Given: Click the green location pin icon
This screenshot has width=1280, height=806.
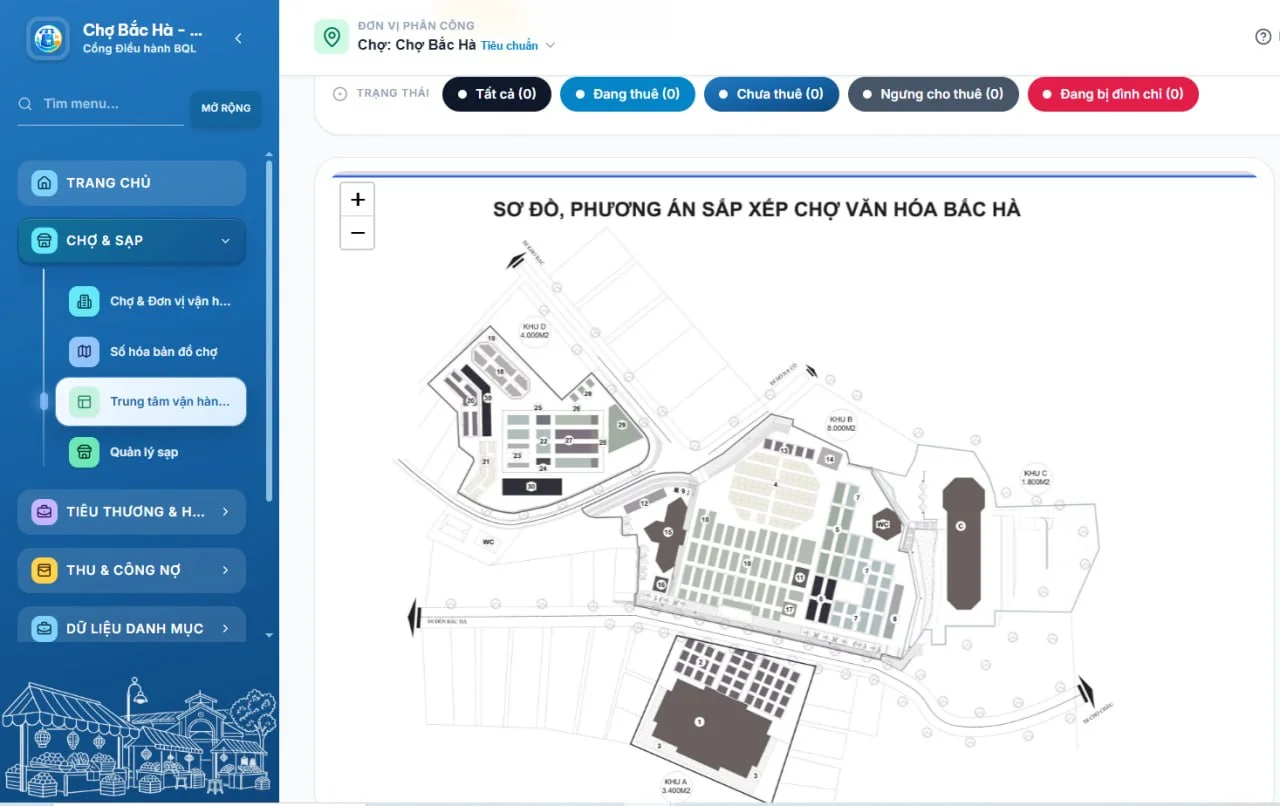Looking at the screenshot, I should (x=331, y=36).
